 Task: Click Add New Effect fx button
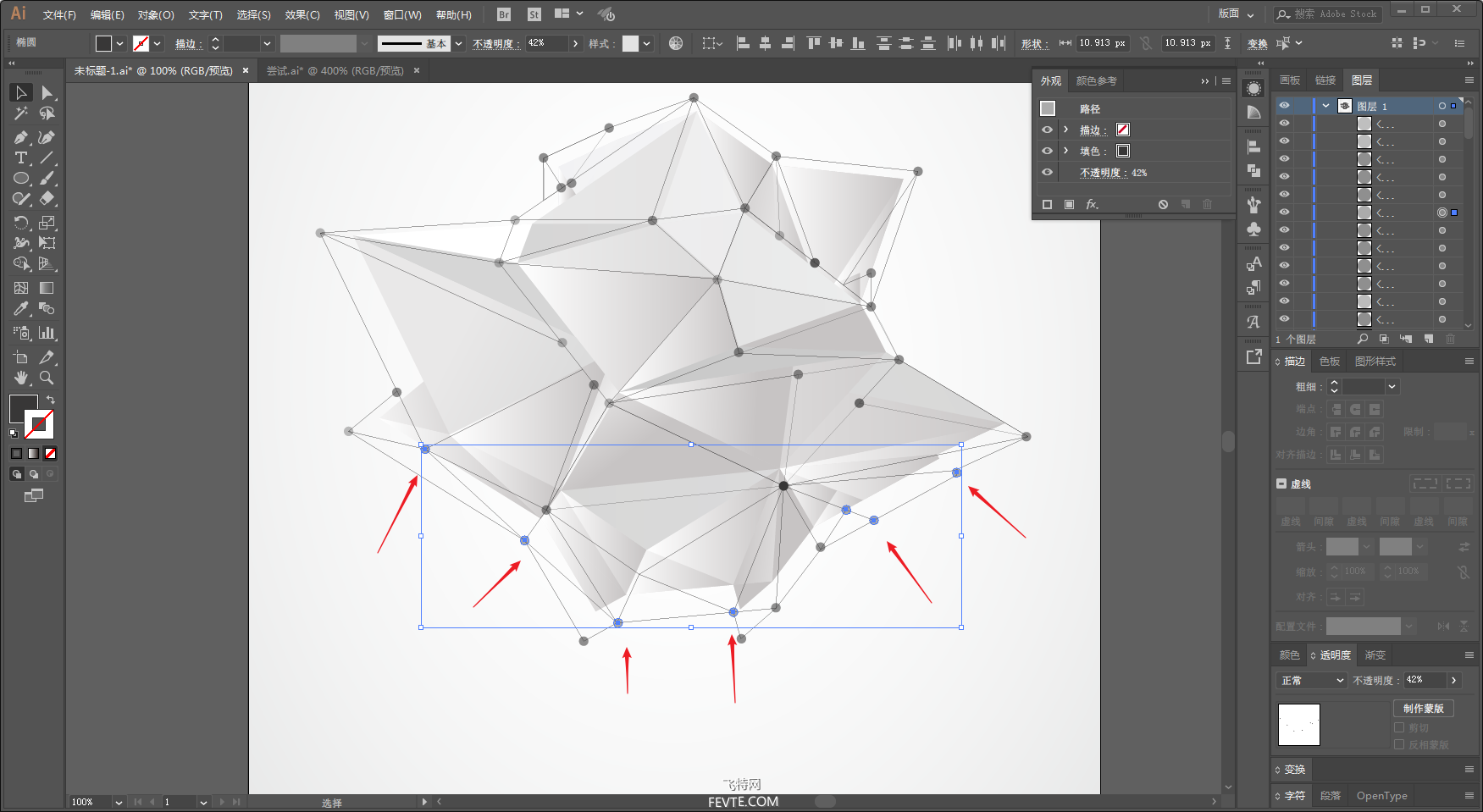(1092, 204)
